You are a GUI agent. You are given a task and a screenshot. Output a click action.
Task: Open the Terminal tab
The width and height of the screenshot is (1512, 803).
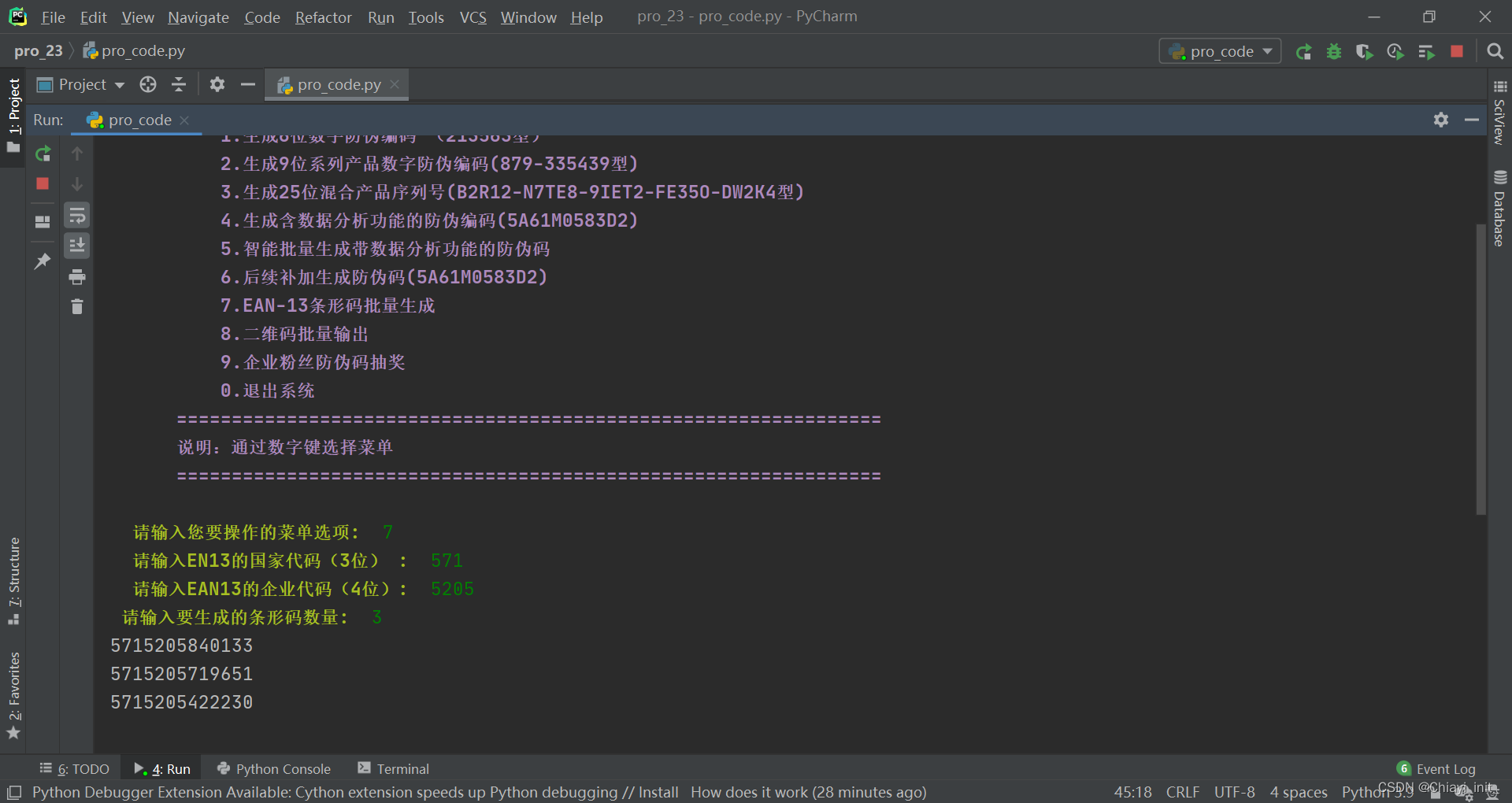click(394, 769)
